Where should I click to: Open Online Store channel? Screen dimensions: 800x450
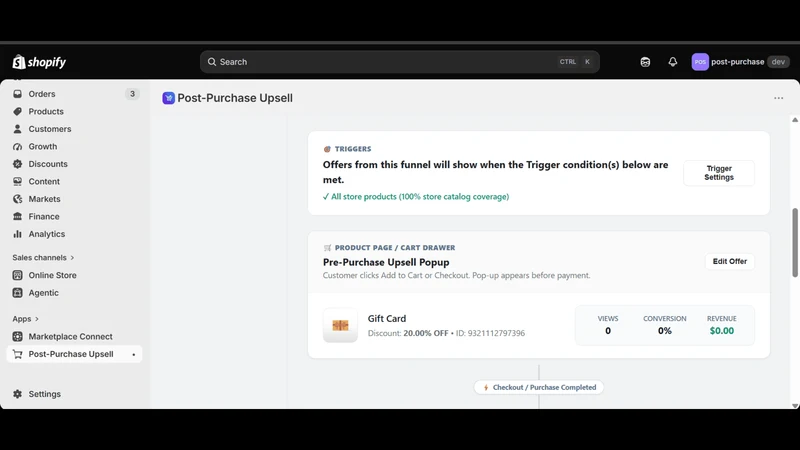click(53, 275)
